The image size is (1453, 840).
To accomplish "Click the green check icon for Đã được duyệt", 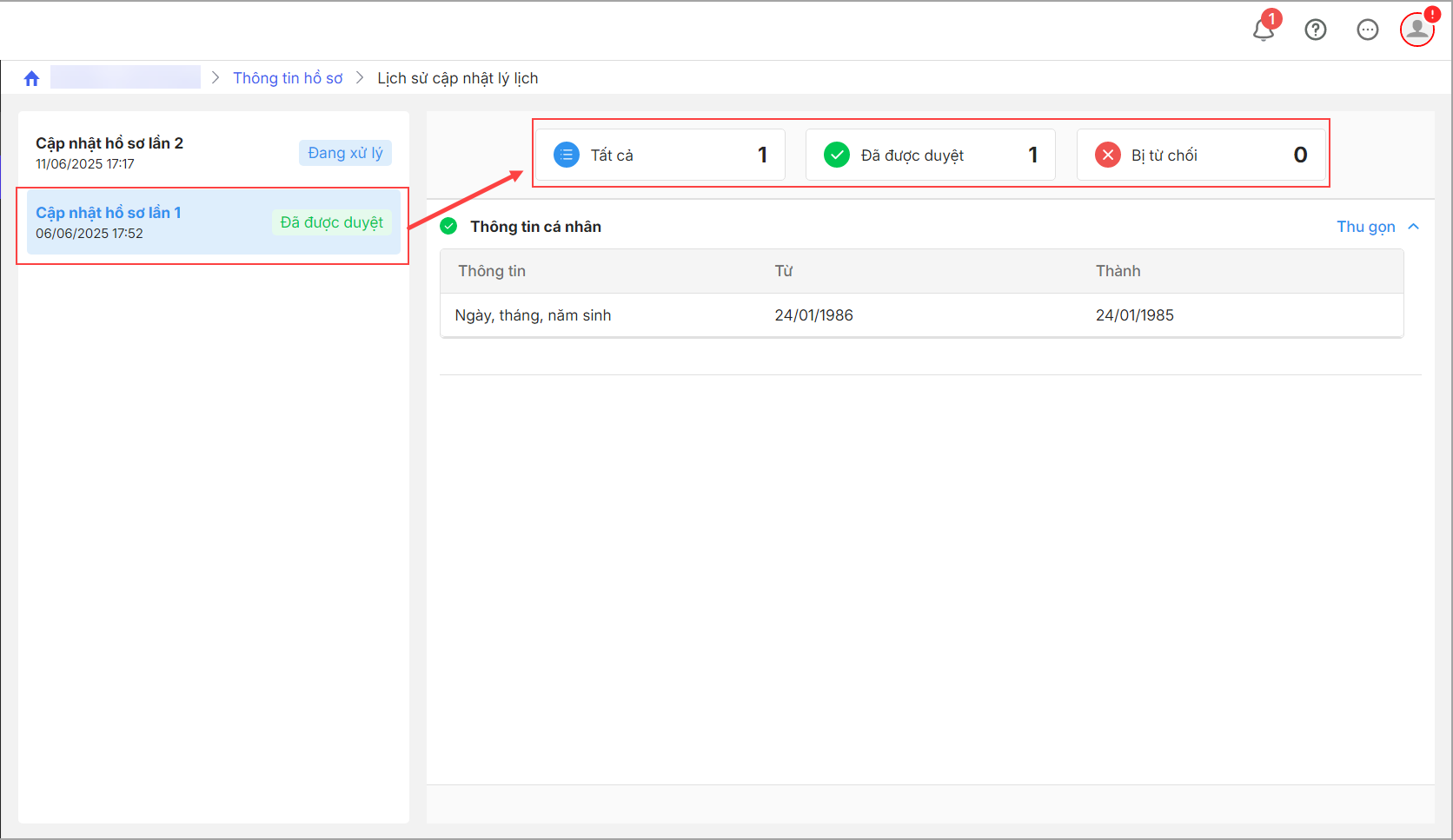I will pyautogui.click(x=837, y=155).
